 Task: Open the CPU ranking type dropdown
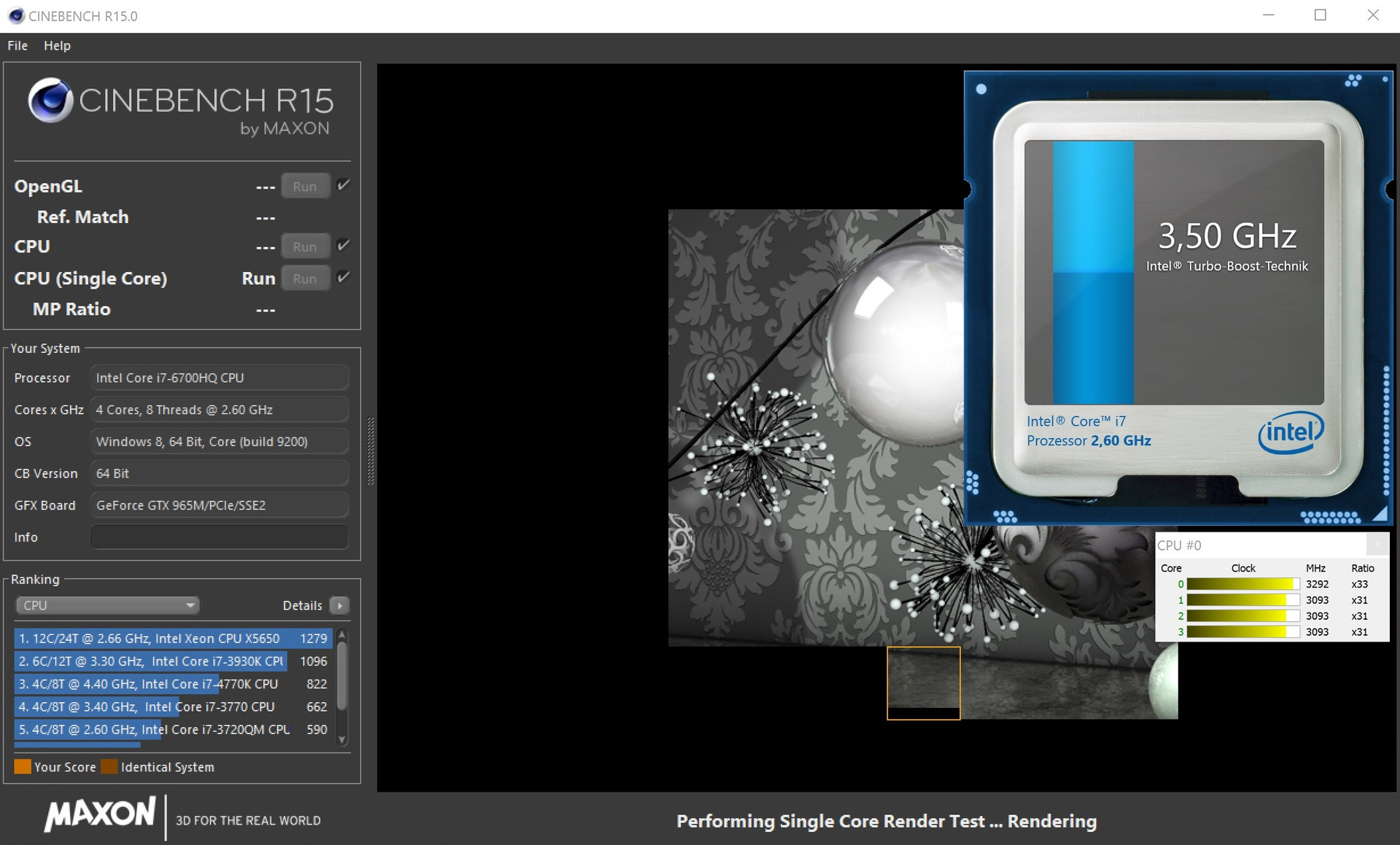pyautogui.click(x=107, y=605)
